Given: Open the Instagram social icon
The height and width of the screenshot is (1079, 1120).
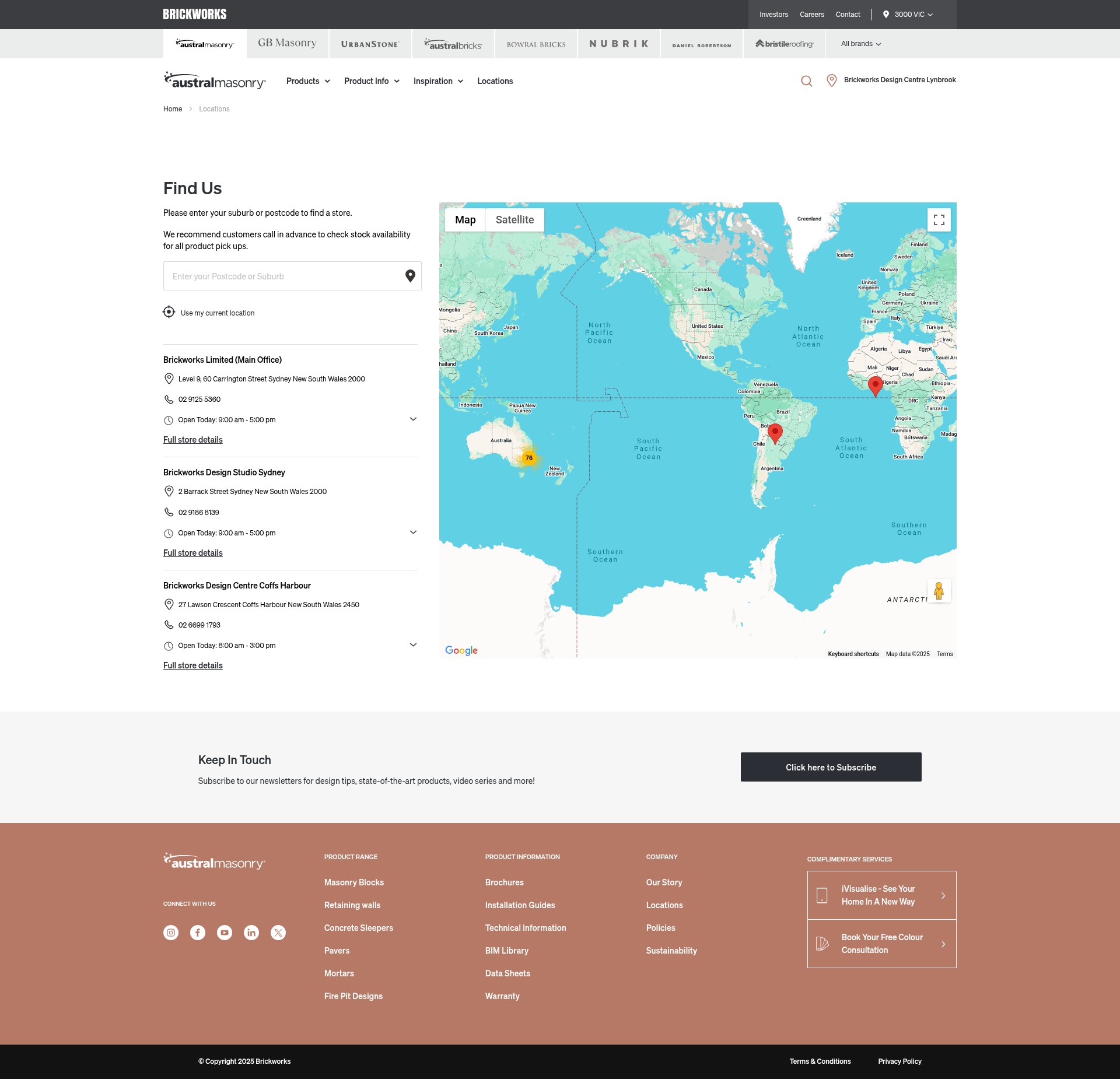Looking at the screenshot, I should point(171,933).
